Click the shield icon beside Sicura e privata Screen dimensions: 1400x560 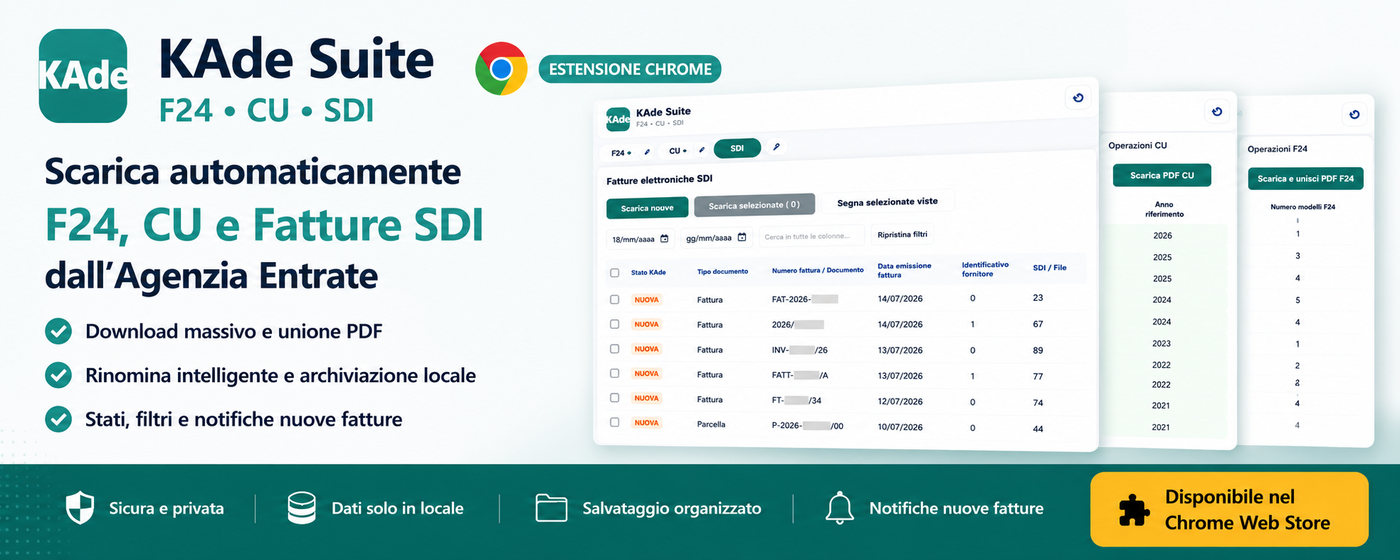tap(80, 508)
